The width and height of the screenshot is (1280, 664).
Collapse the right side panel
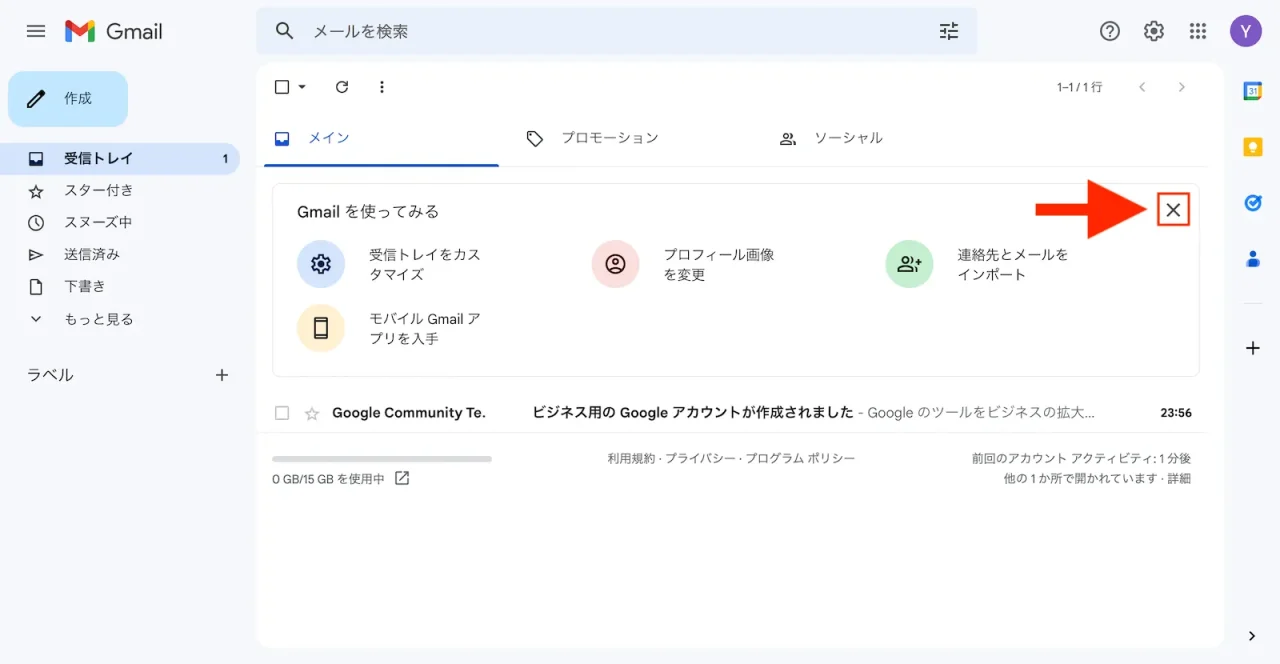[1251, 635]
